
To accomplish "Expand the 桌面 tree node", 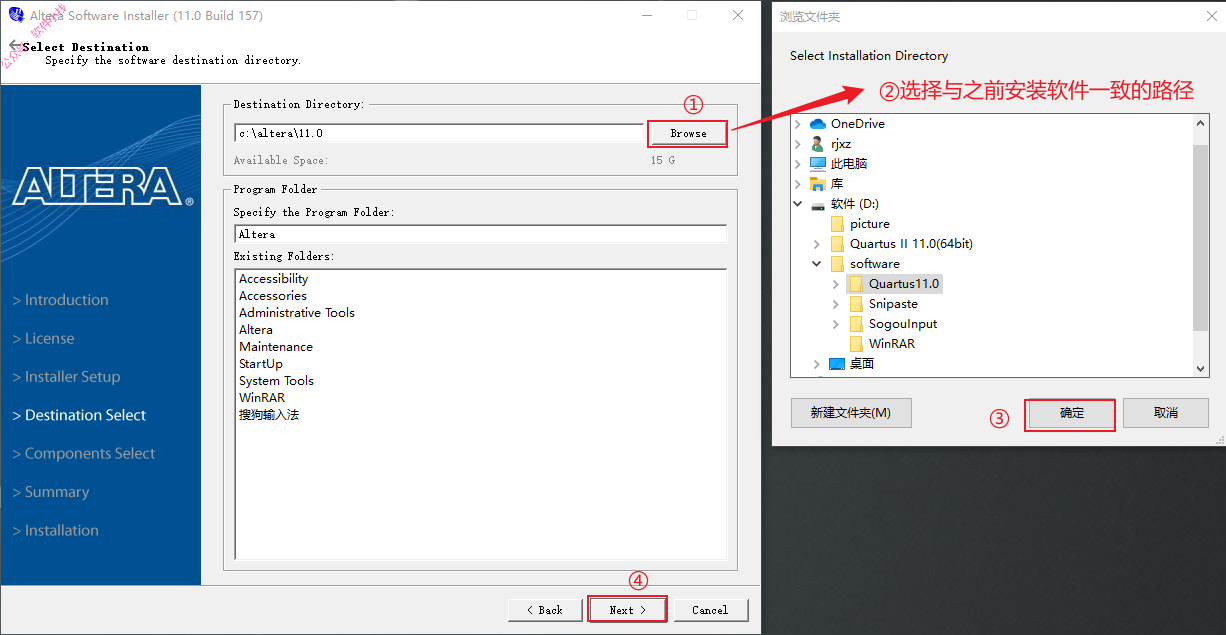I will (817, 364).
